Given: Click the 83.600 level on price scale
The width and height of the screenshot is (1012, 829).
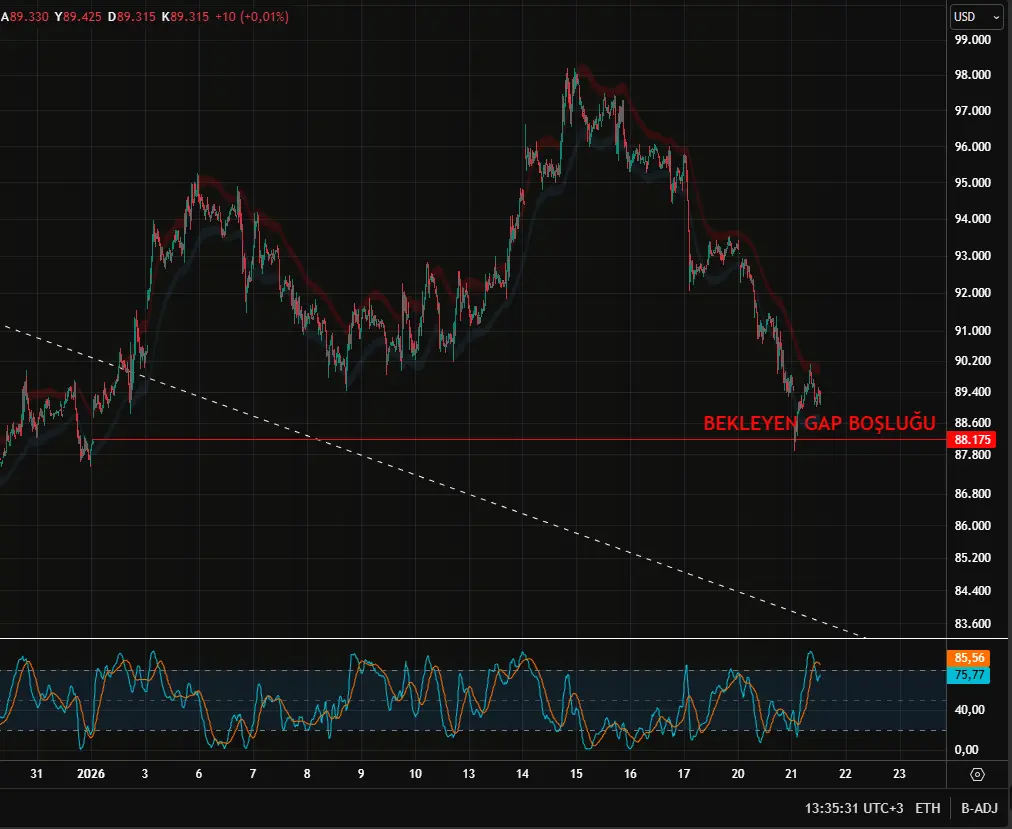Looking at the screenshot, I should [x=972, y=624].
